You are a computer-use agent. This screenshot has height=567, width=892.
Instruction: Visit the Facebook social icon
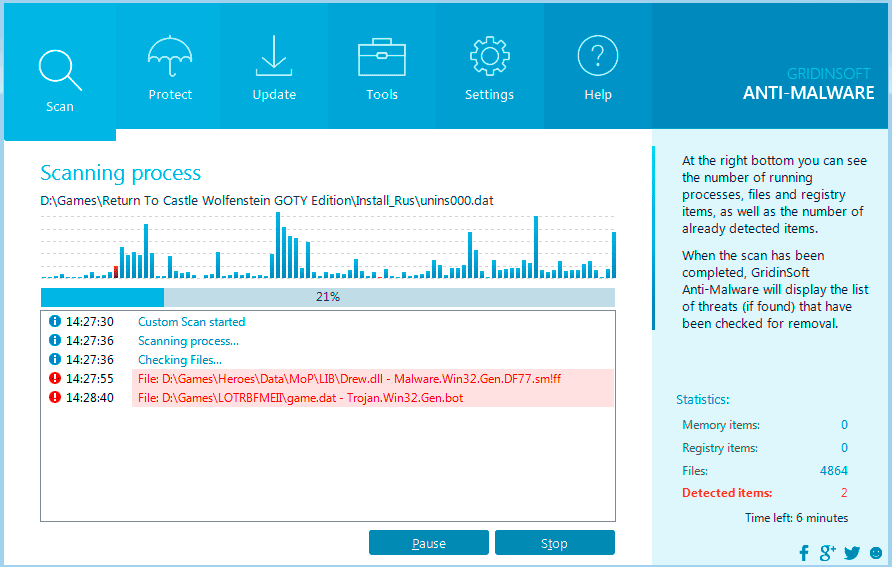click(804, 553)
